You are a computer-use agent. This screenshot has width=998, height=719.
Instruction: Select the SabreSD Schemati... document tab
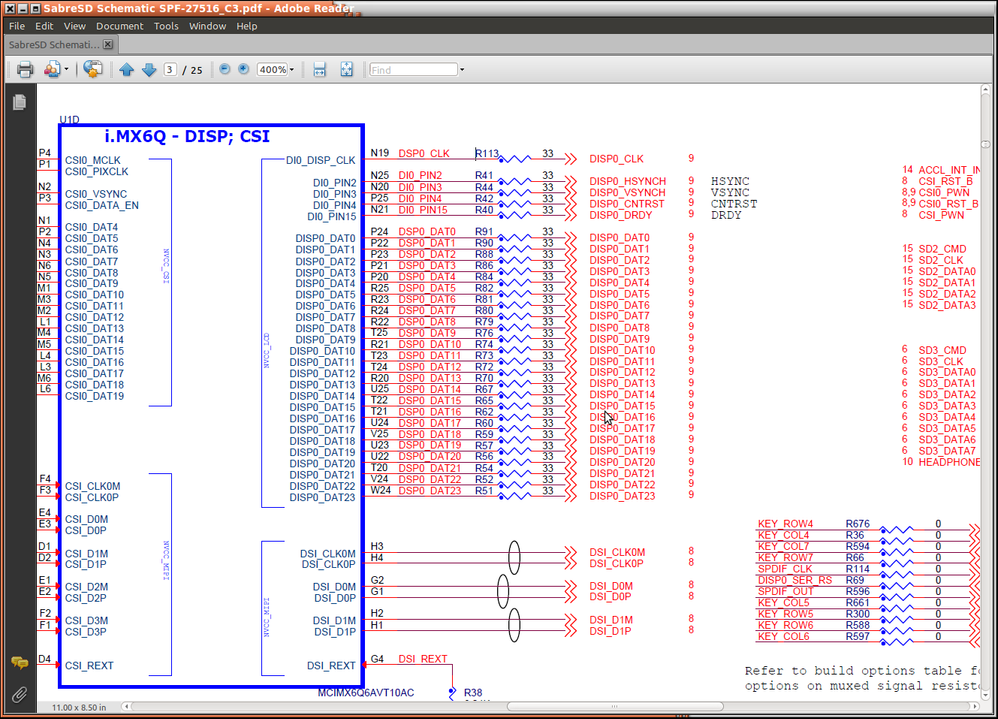54,45
